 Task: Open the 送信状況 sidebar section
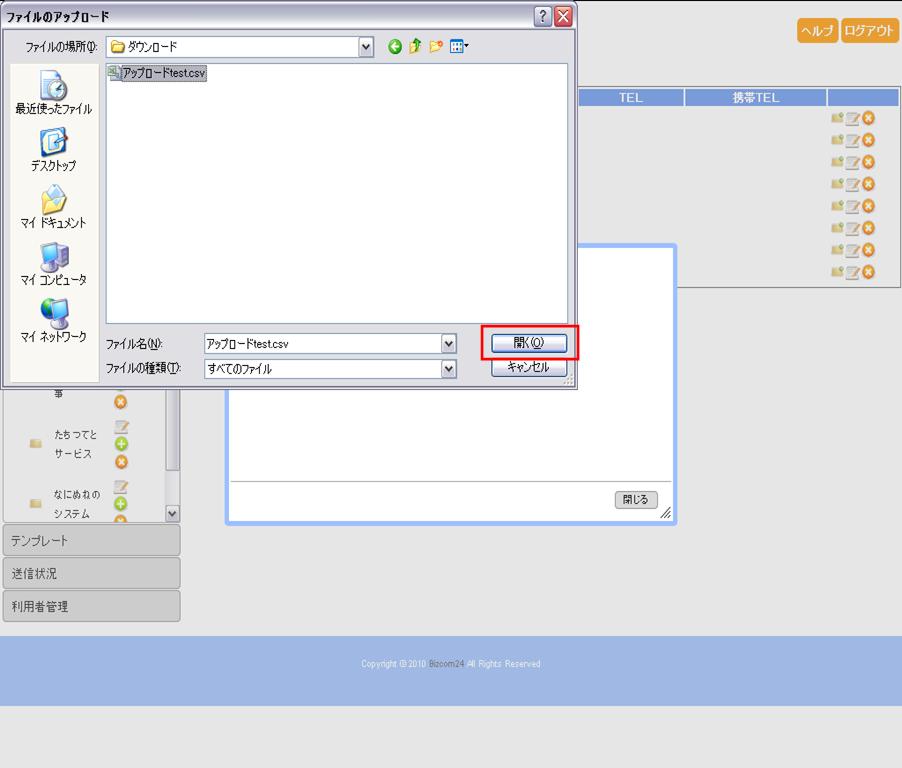click(x=91, y=573)
